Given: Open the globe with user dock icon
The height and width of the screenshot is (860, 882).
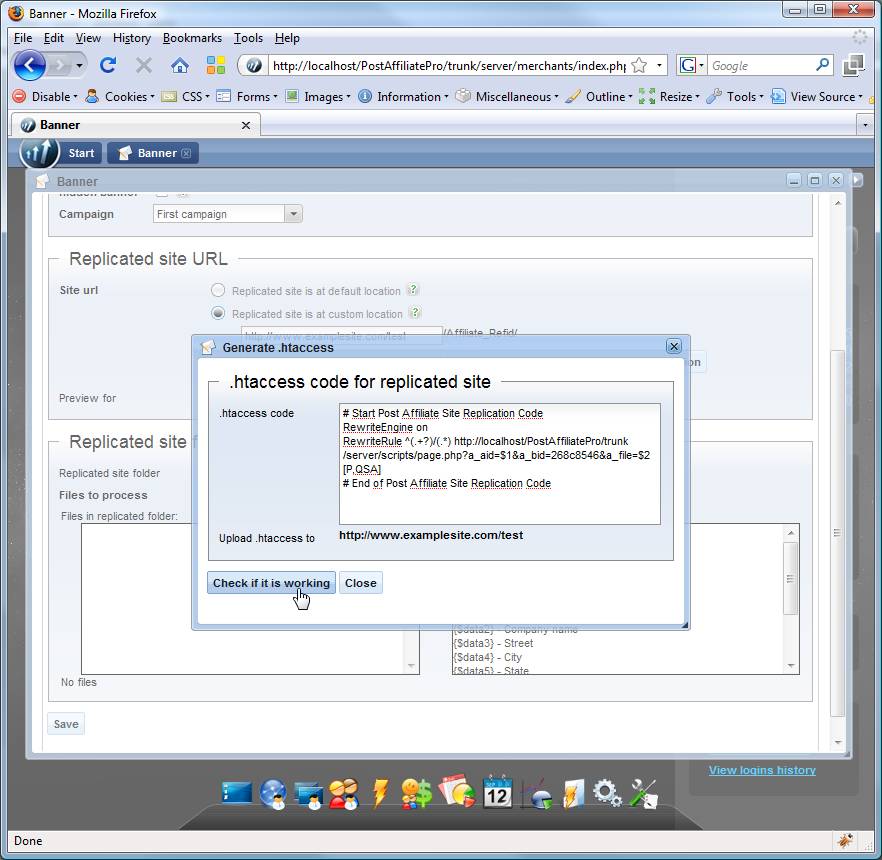Looking at the screenshot, I should click(x=273, y=794).
